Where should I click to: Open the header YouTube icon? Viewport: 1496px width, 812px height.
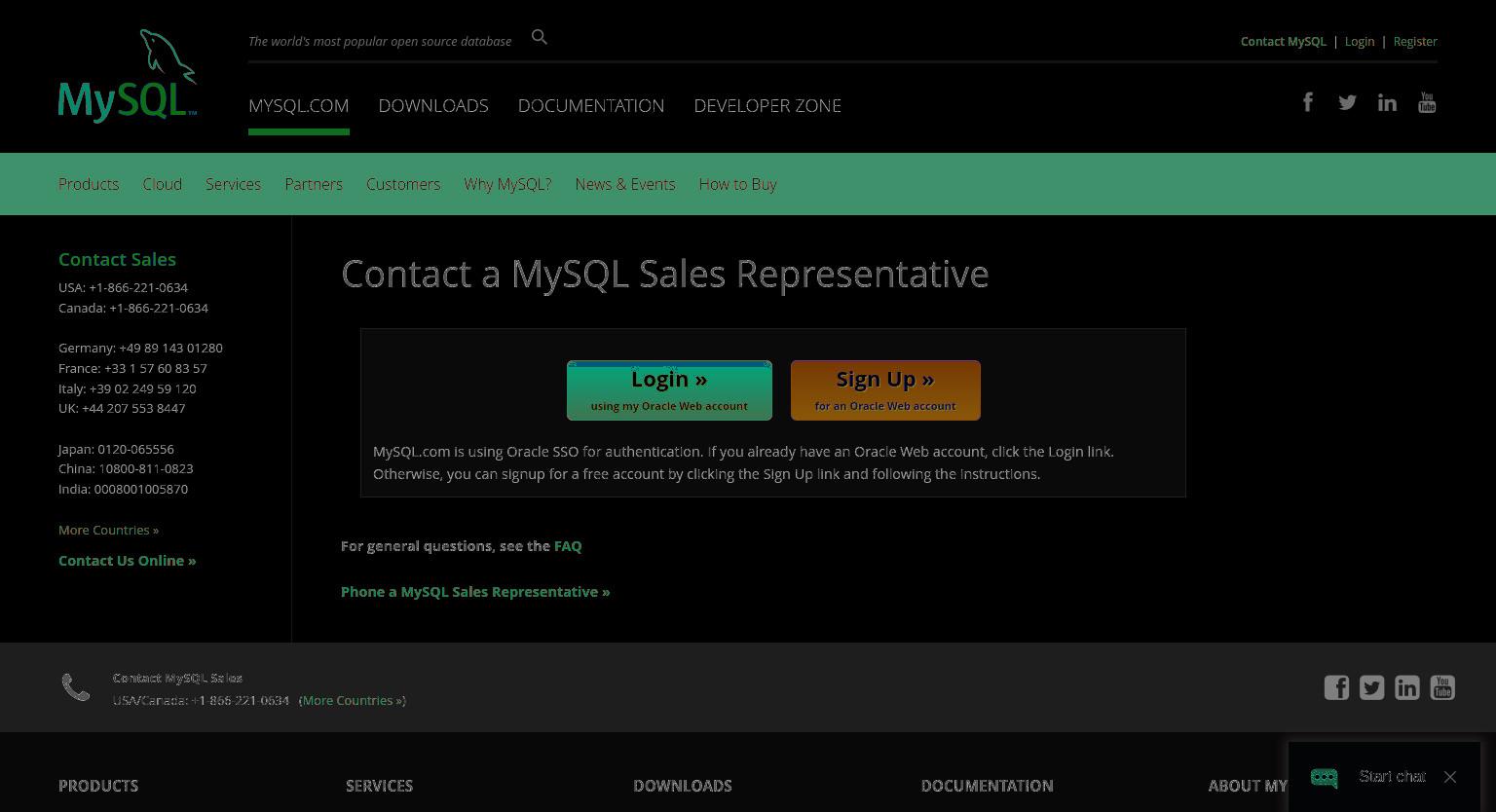coord(1427,102)
